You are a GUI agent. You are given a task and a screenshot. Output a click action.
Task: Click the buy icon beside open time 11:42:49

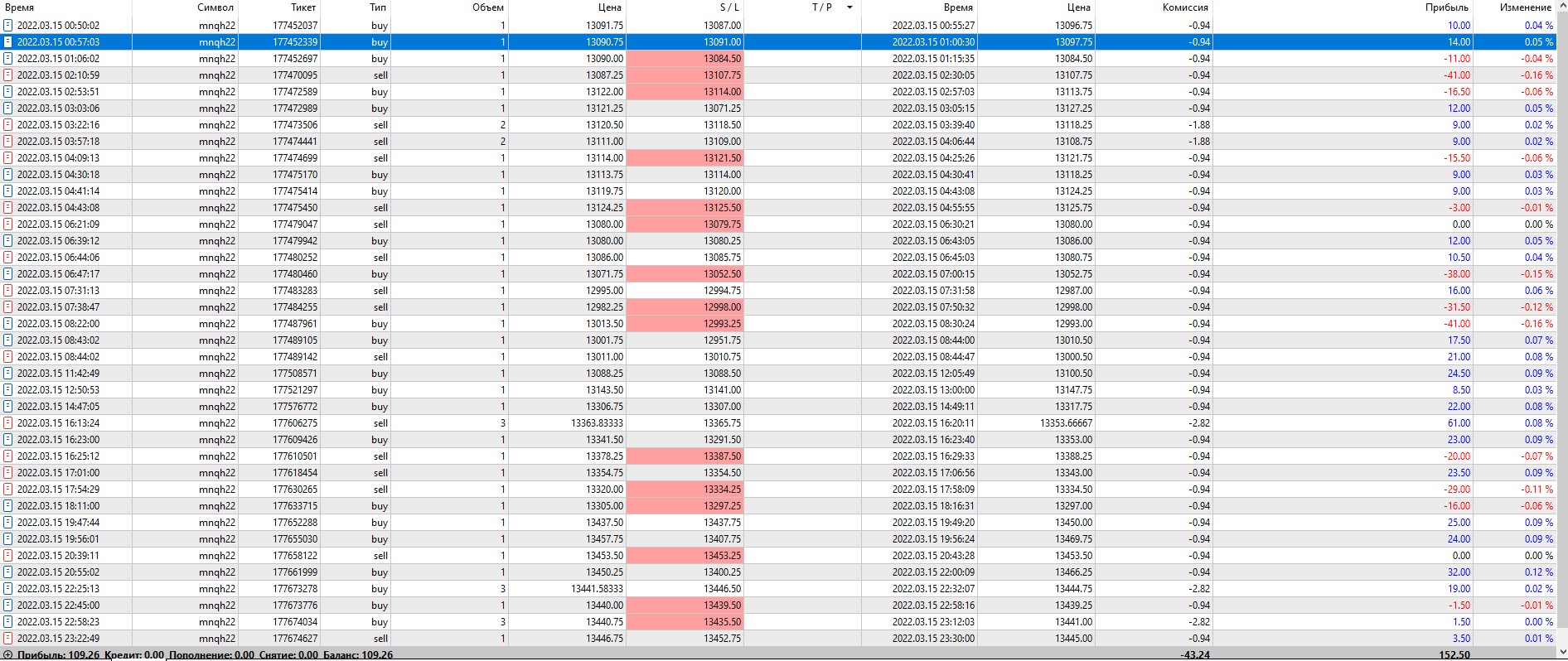coord(8,374)
